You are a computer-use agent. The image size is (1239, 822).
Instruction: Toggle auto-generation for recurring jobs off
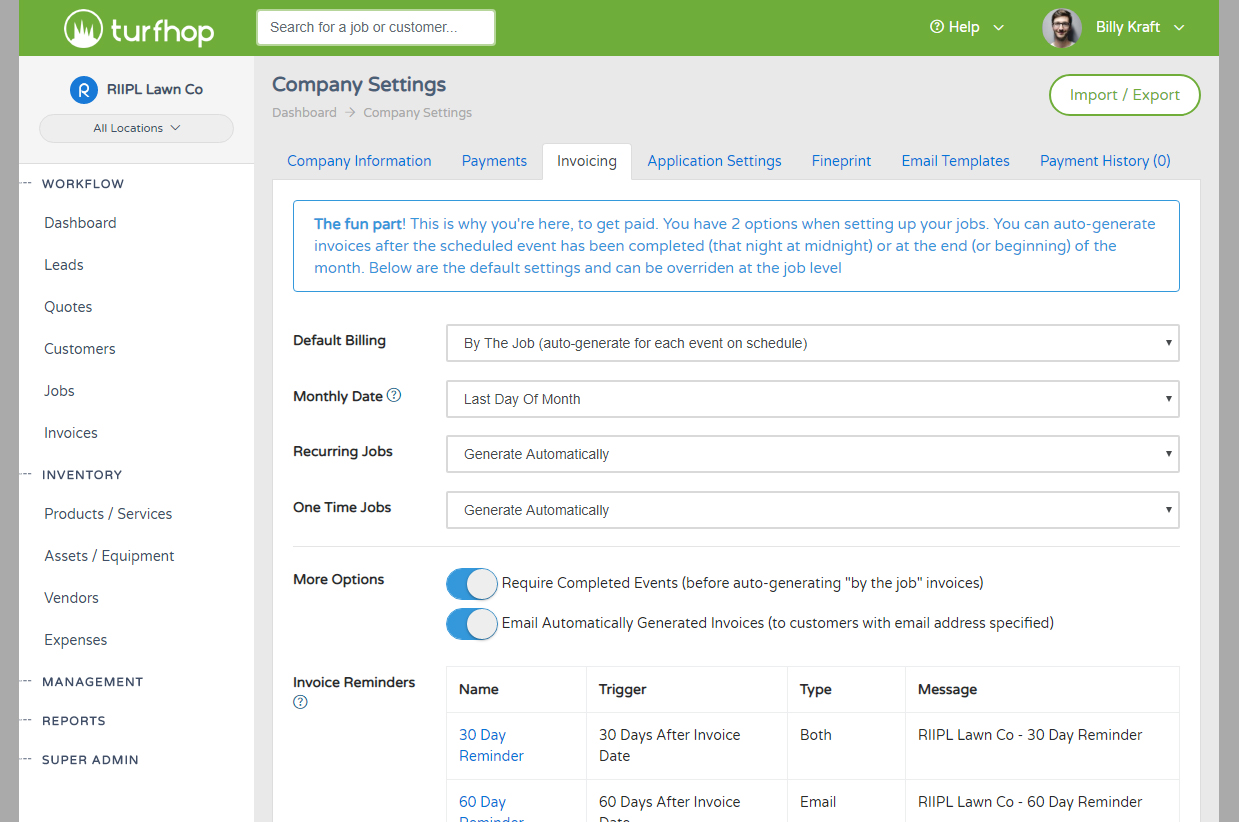pyautogui.click(x=812, y=454)
